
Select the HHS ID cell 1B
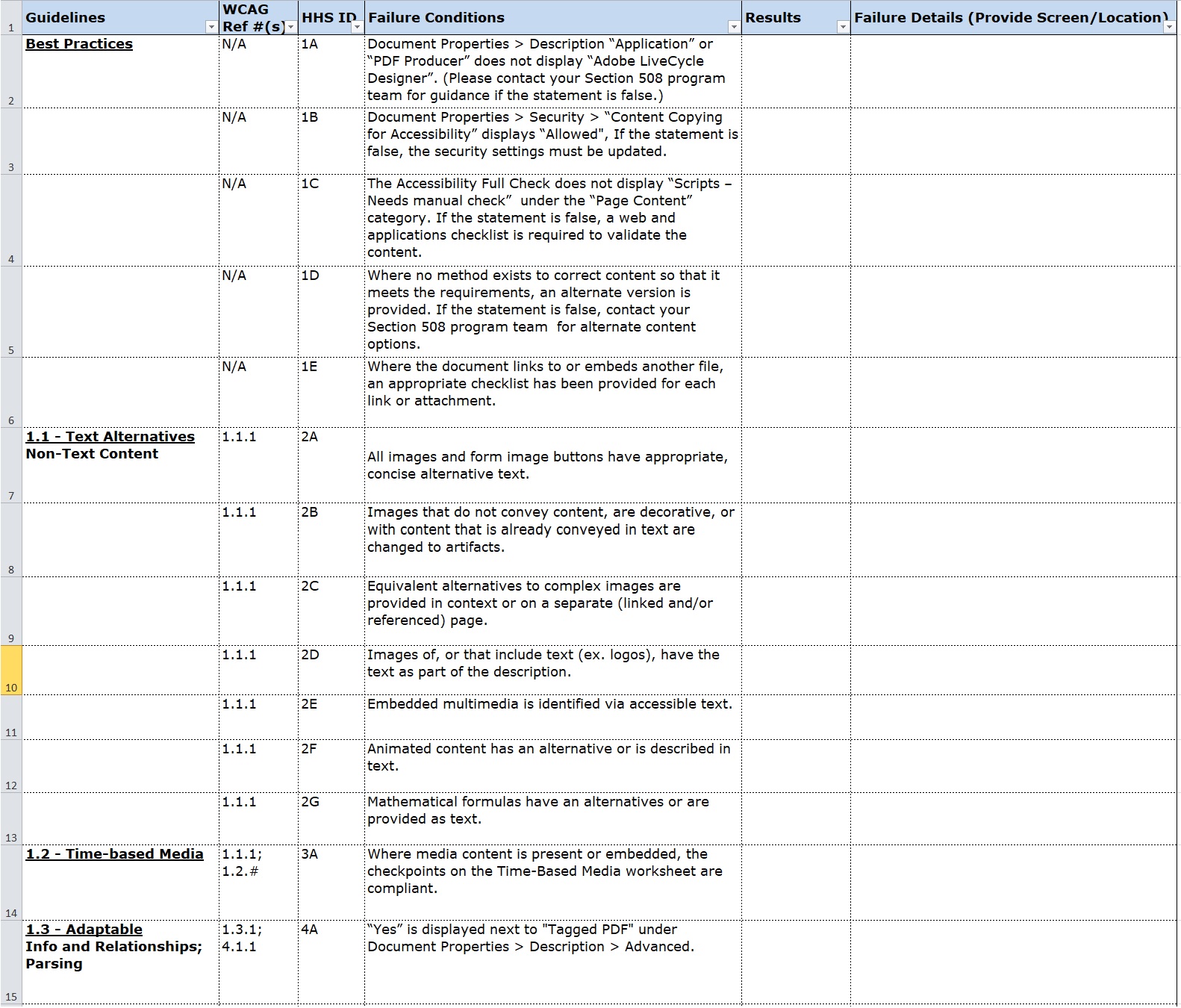tap(331, 141)
